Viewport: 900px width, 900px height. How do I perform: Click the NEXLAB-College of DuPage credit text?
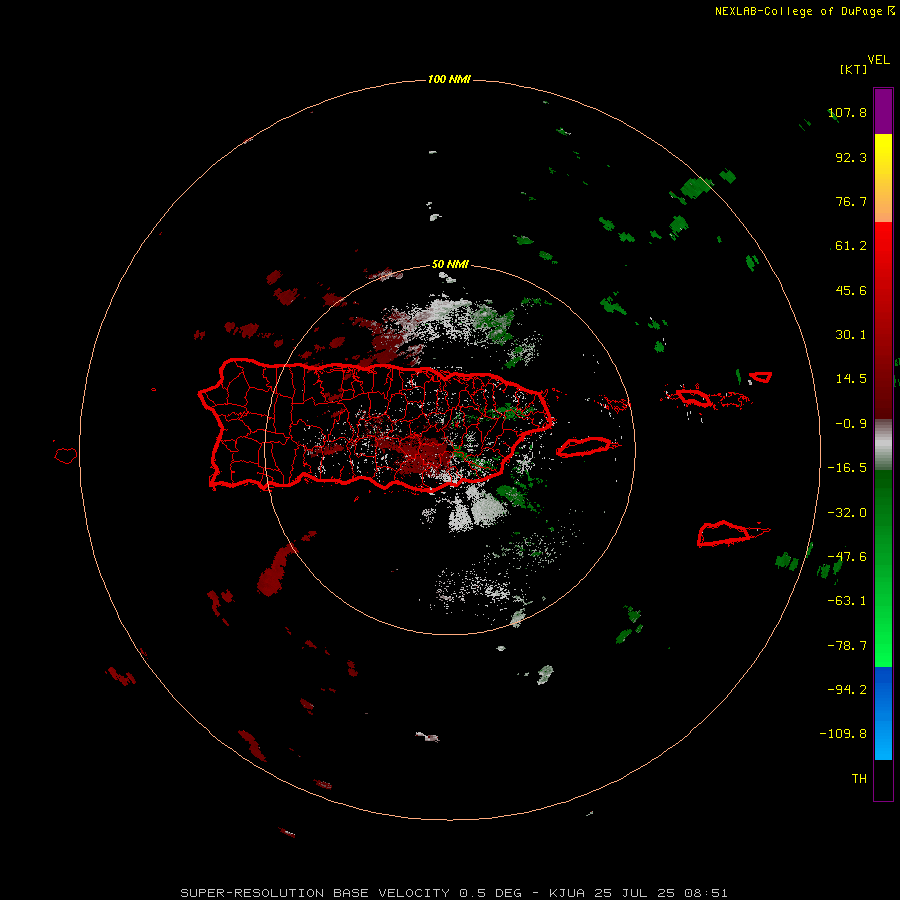tap(804, 11)
